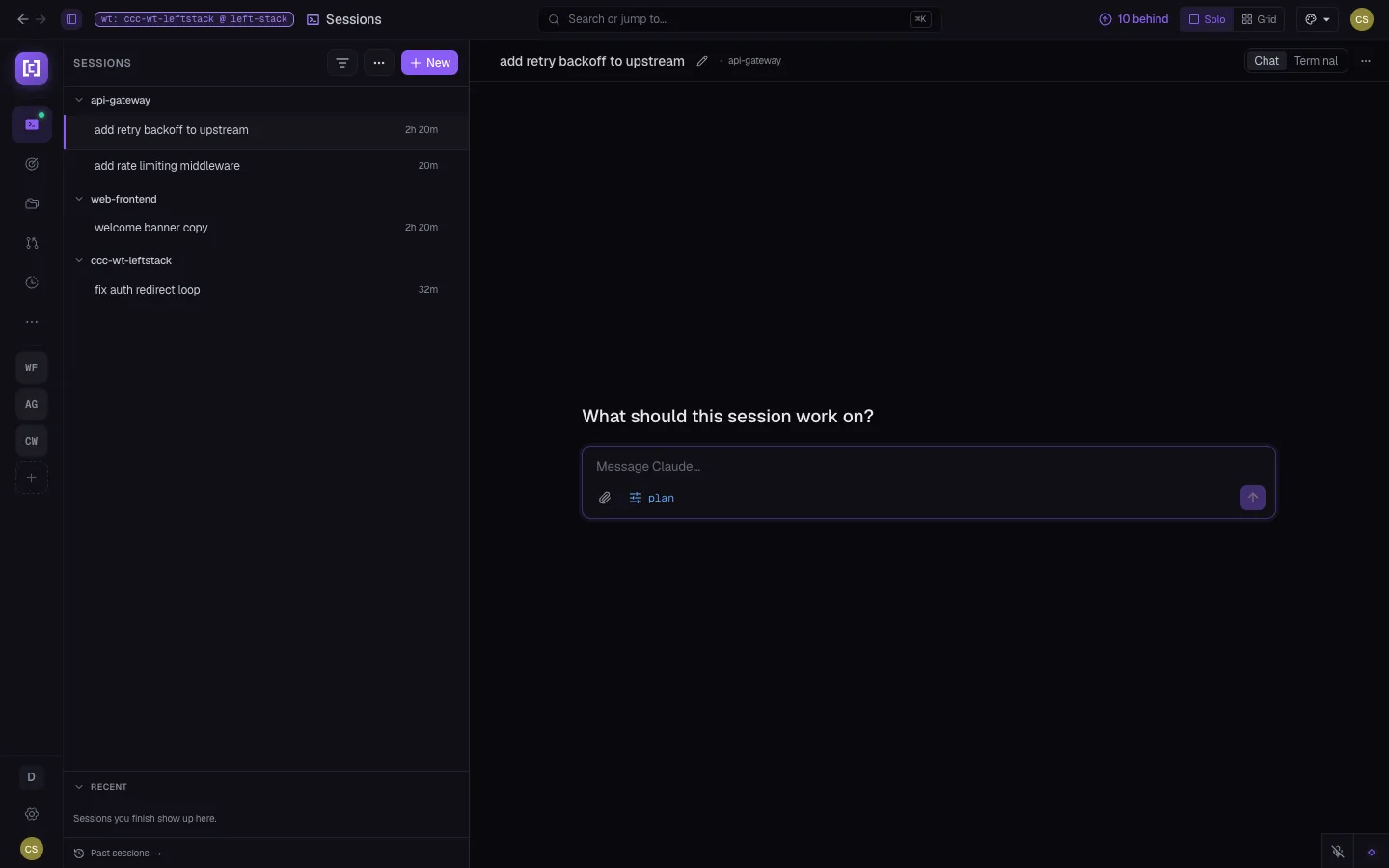
Task: Open the target icon in the sidebar
Action: point(32,164)
